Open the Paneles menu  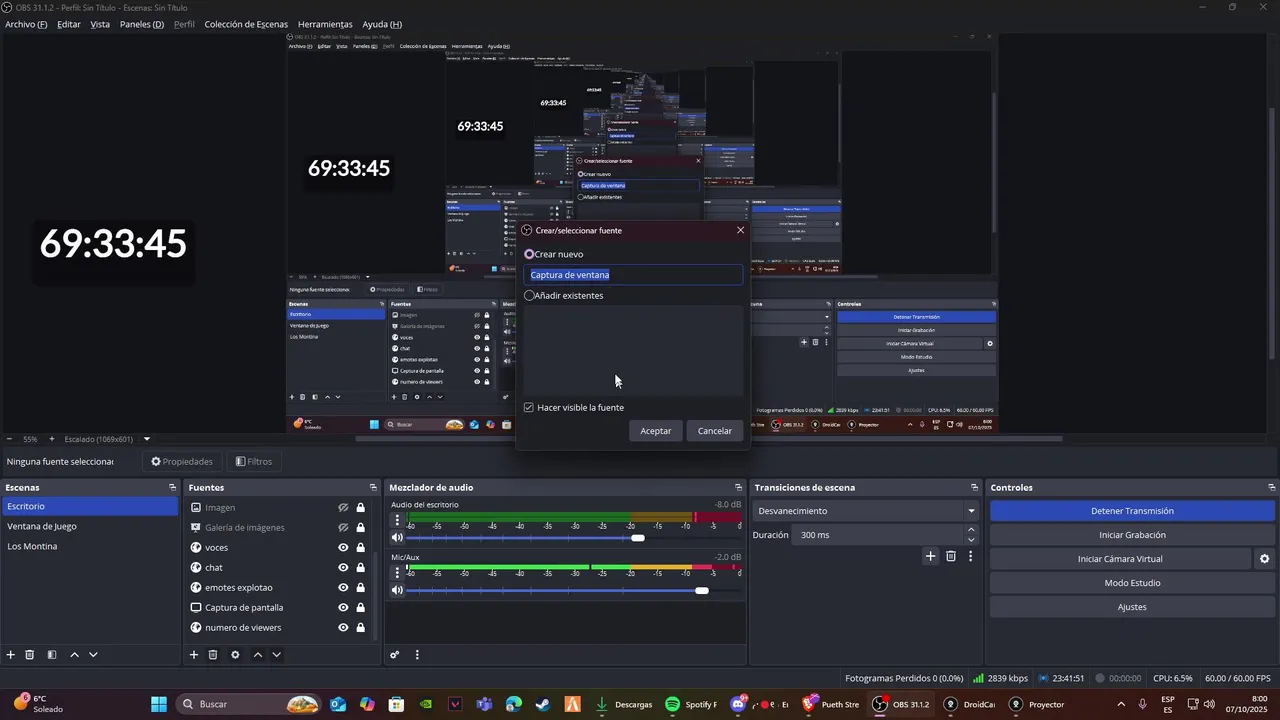point(142,24)
